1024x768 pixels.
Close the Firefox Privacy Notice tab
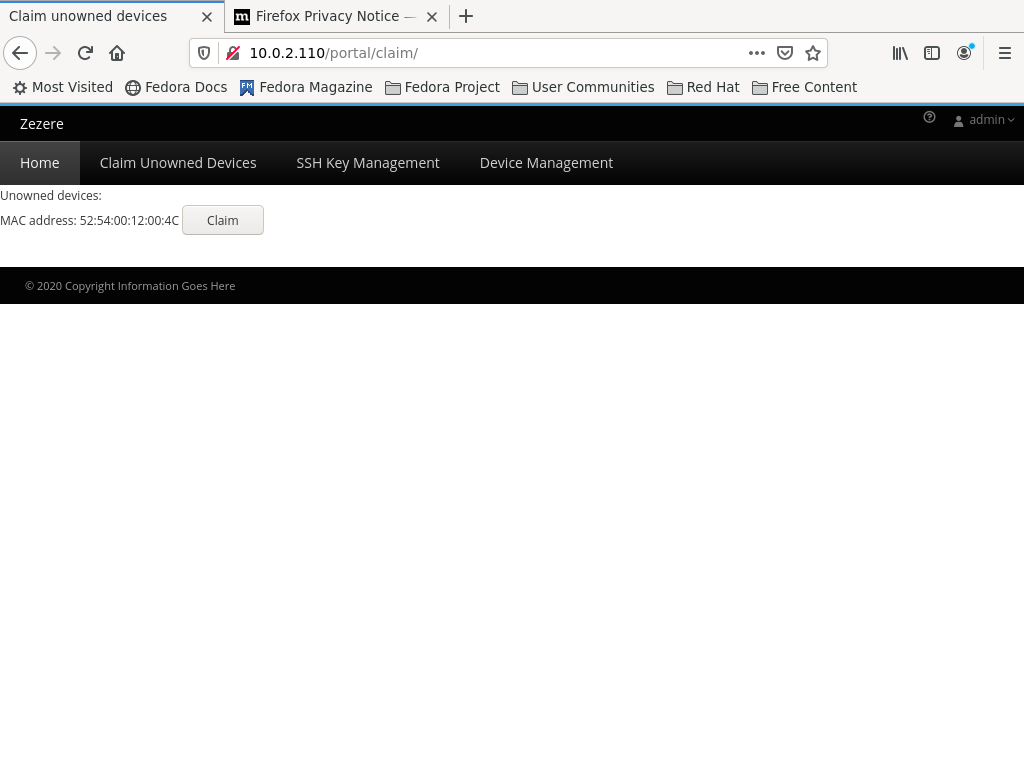[x=432, y=17]
